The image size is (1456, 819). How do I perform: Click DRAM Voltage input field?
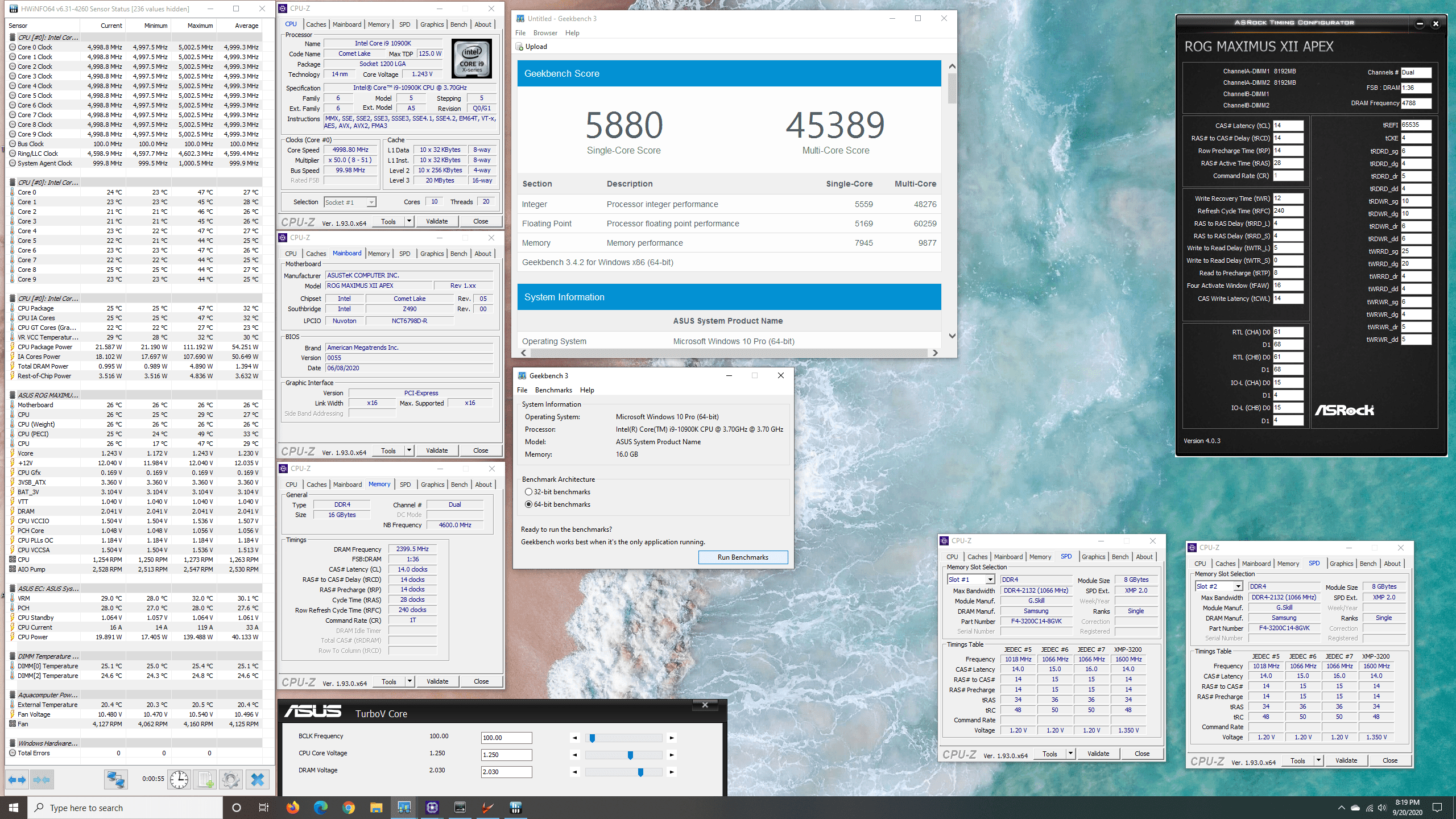[506, 772]
